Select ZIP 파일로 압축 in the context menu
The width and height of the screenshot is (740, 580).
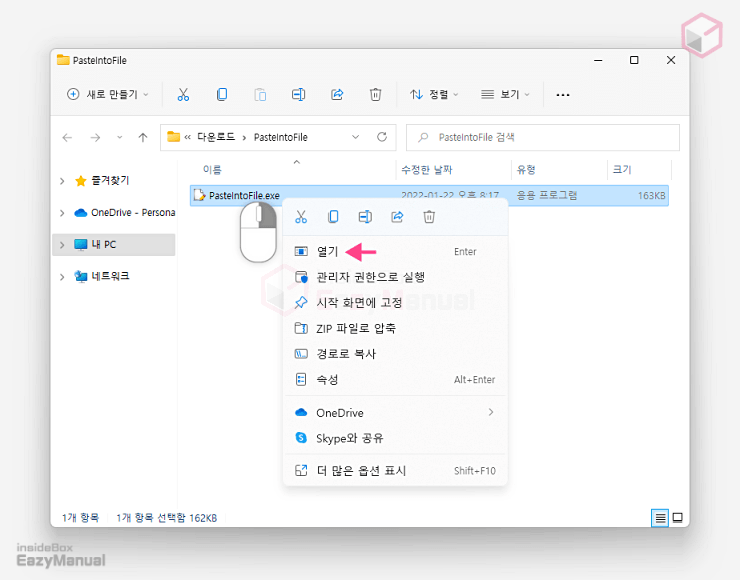tap(395, 328)
